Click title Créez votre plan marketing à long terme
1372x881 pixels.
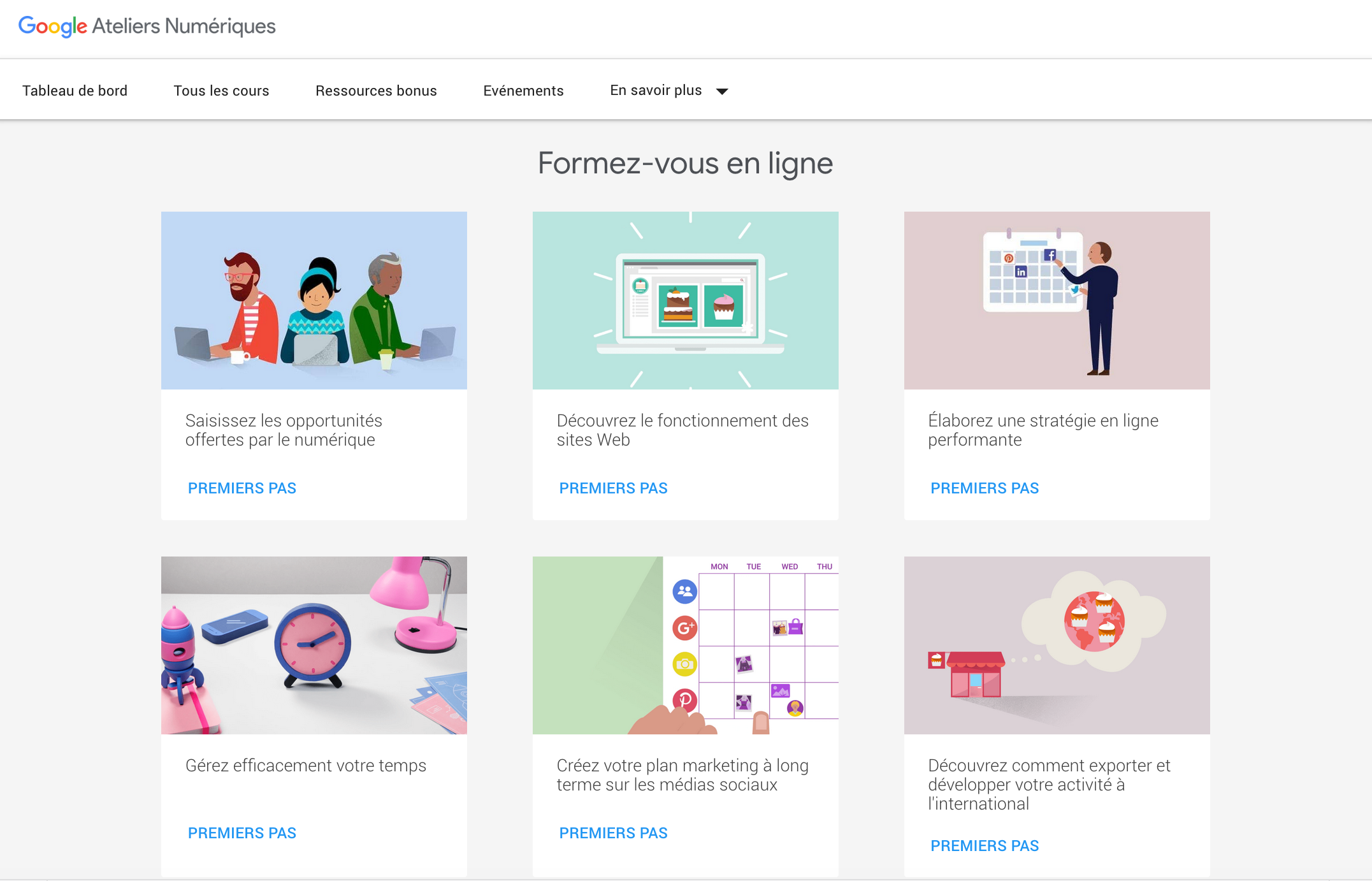pyautogui.click(x=682, y=775)
